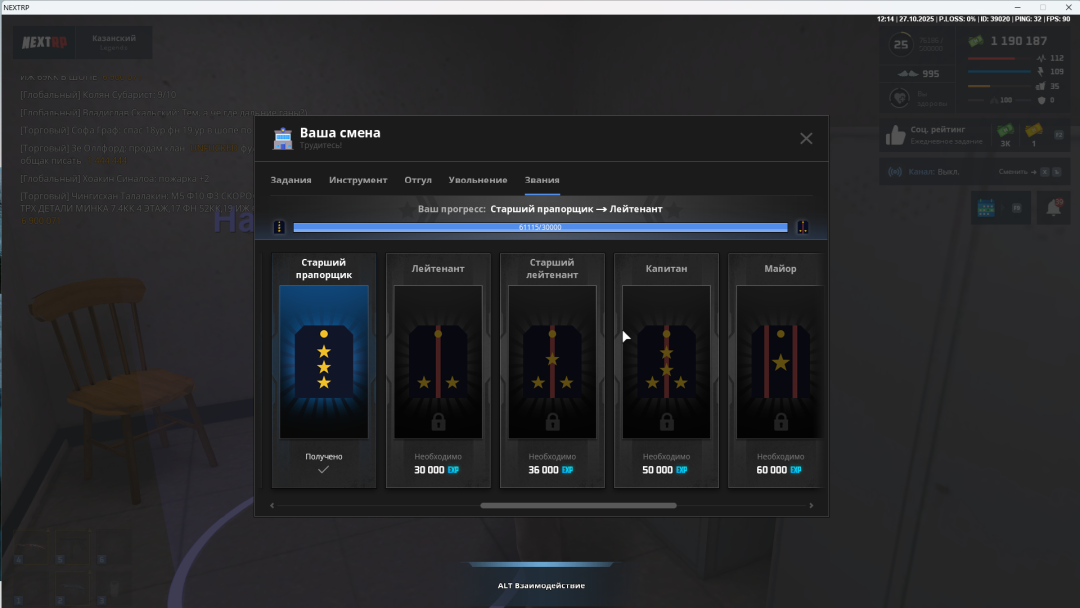The height and width of the screenshot is (608, 1080).
Task: Click the green cash icon near balance
Action: pyautogui.click(x=975, y=41)
